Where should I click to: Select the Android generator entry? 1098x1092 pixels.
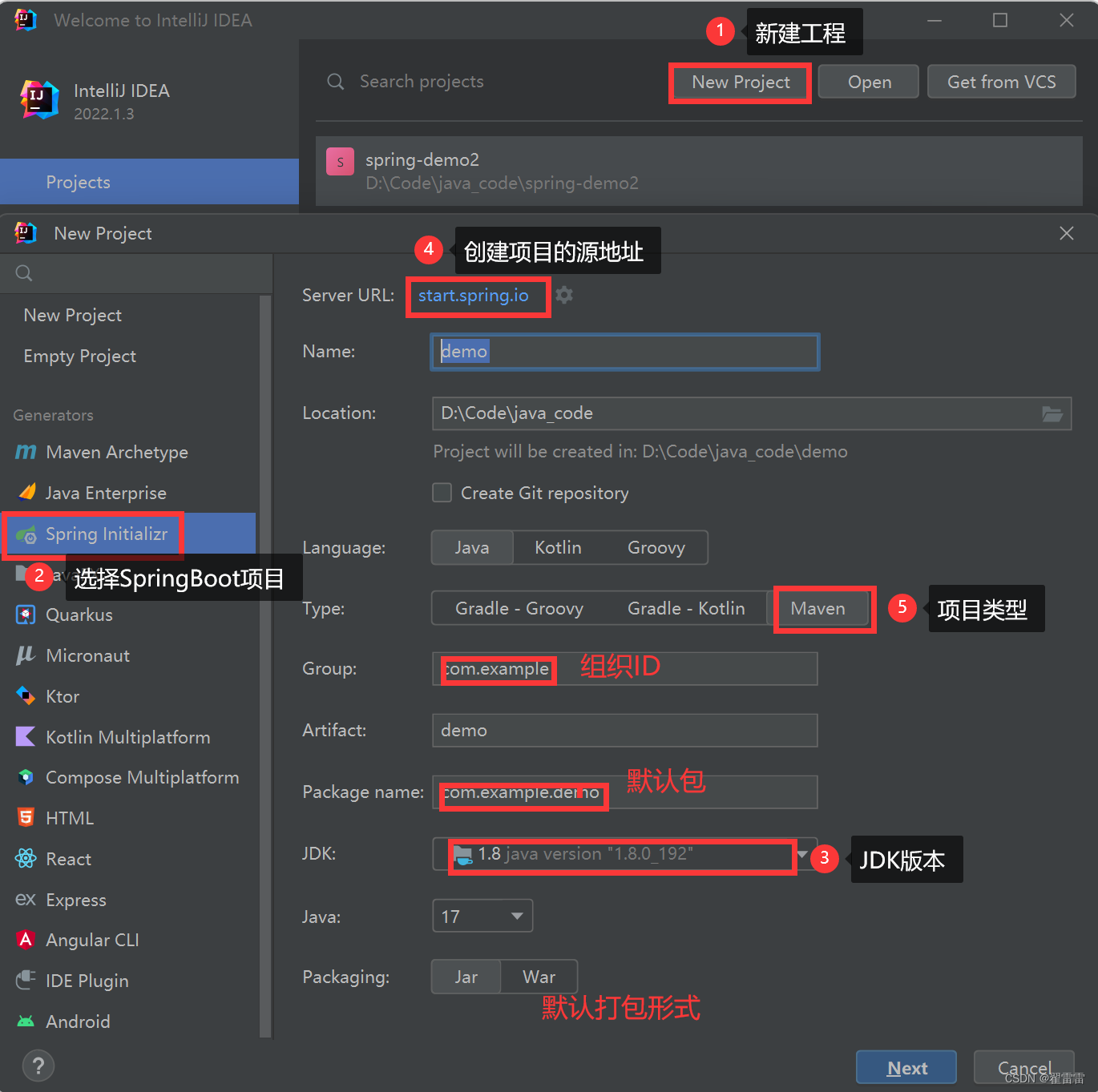click(130, 1021)
